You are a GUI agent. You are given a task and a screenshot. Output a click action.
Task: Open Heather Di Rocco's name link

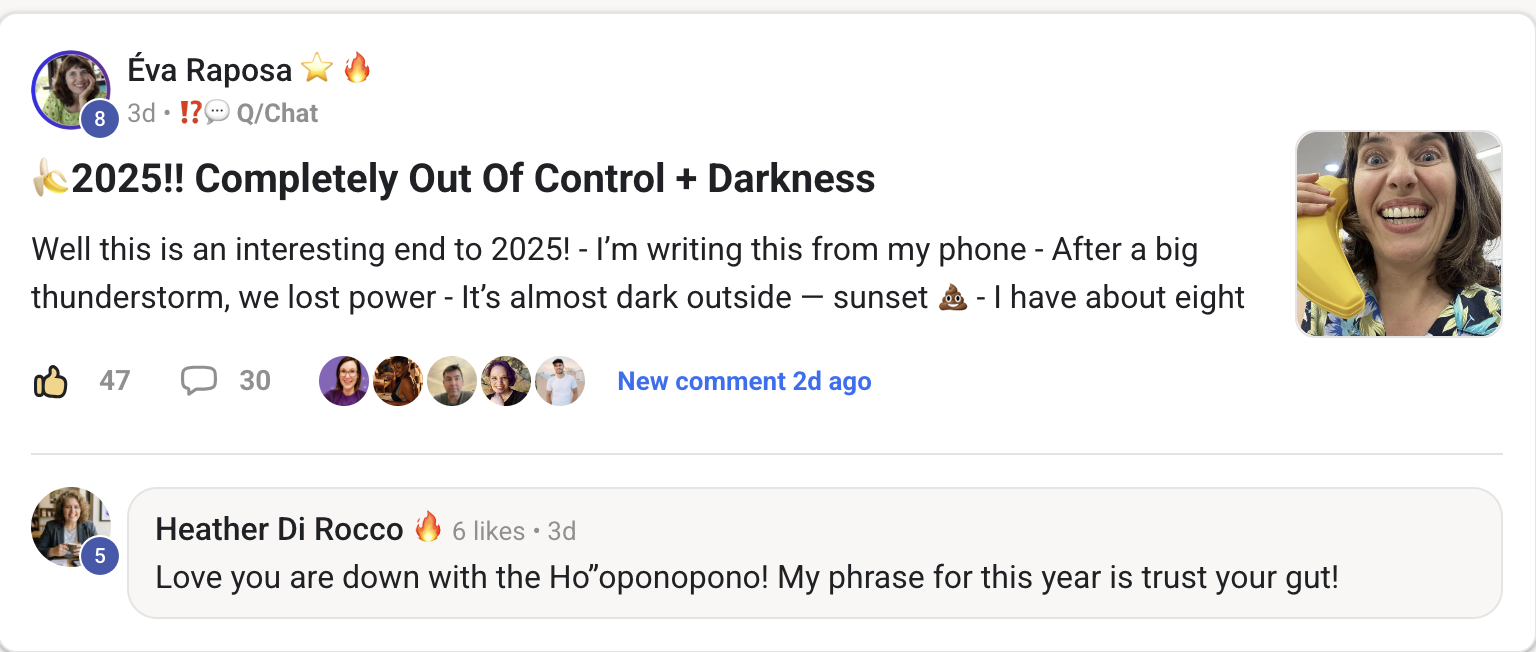(x=279, y=529)
